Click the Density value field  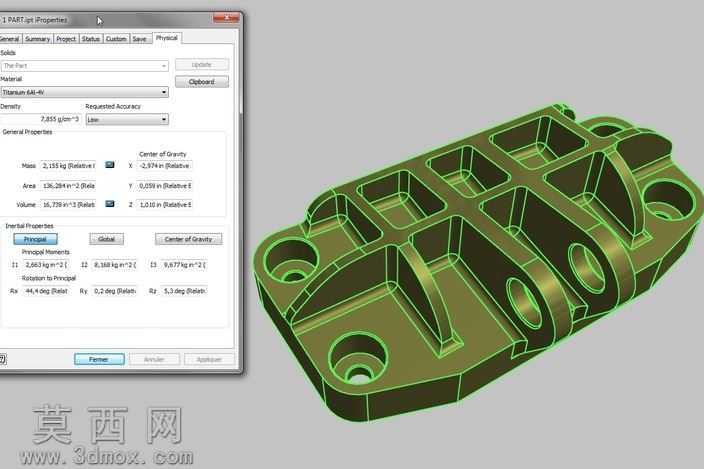pyautogui.click(x=40, y=119)
